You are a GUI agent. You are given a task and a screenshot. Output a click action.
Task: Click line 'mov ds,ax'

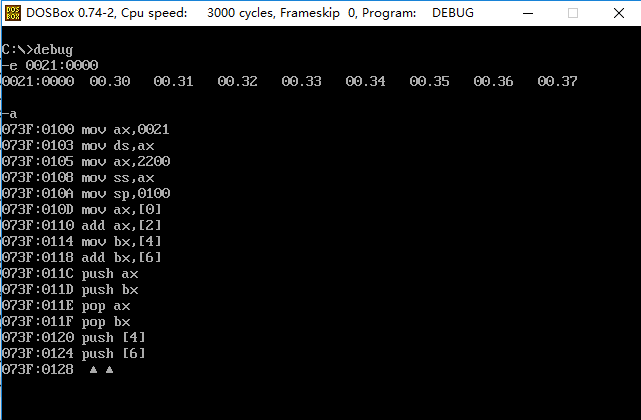[78, 146]
